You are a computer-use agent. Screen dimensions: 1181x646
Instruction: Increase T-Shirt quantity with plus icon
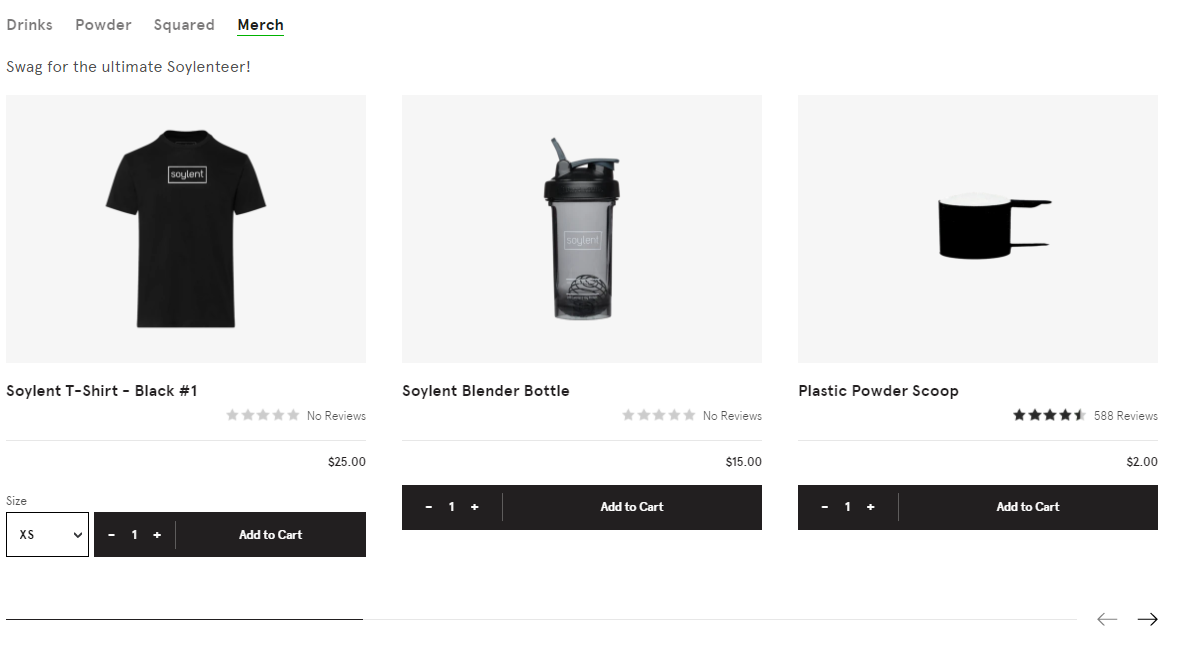tap(157, 535)
